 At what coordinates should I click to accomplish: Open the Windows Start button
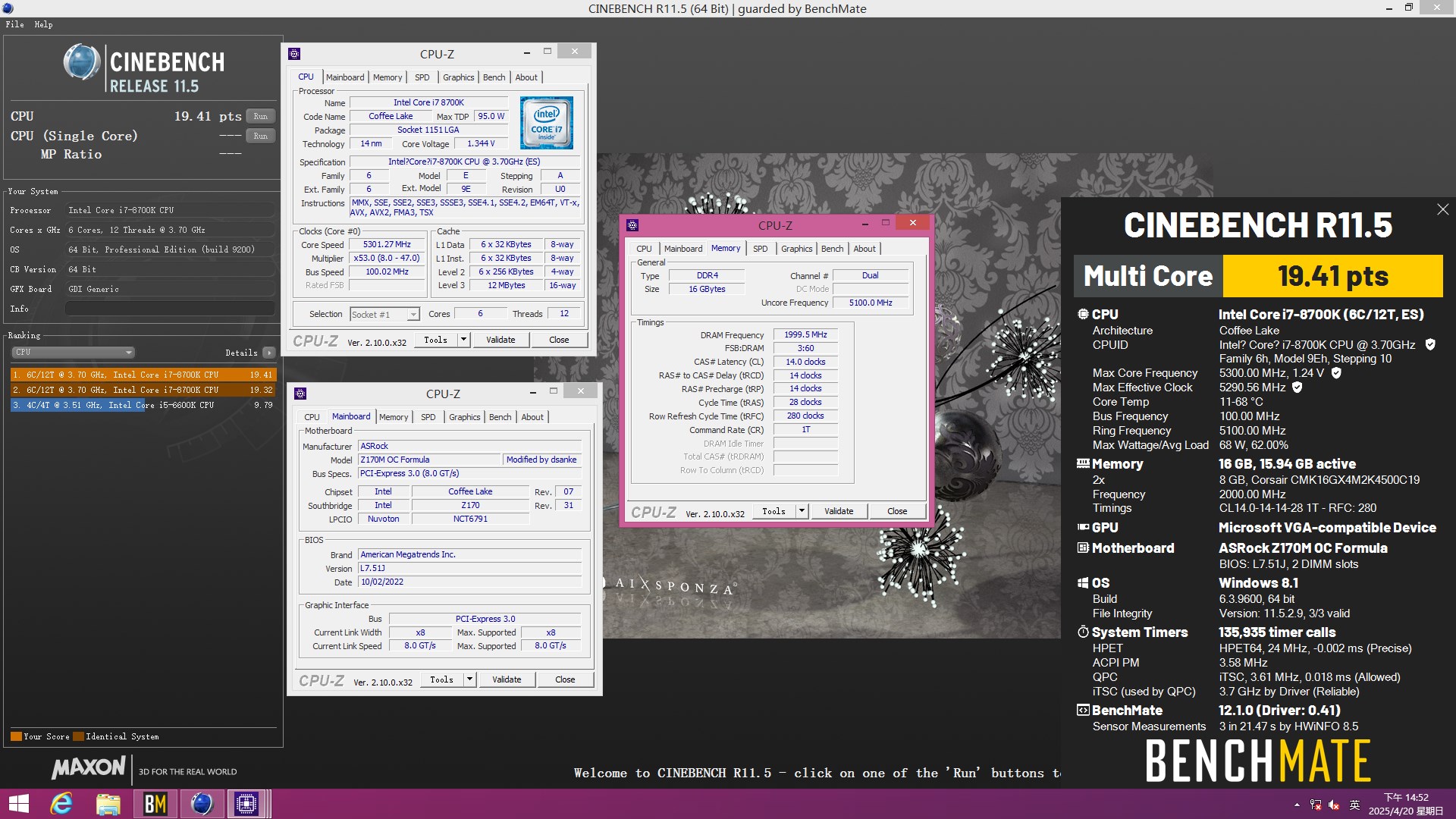pos(18,804)
